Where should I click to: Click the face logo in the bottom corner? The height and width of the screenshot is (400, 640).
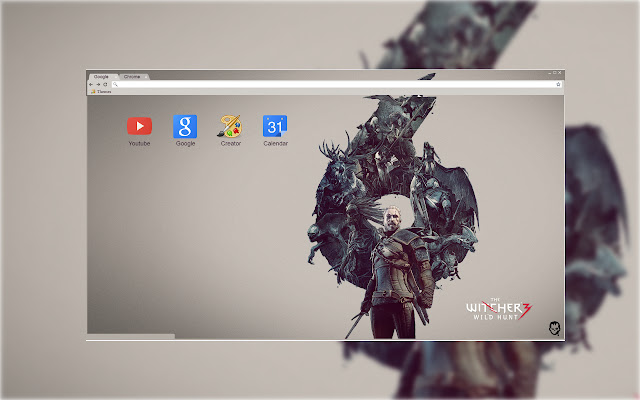[554, 328]
